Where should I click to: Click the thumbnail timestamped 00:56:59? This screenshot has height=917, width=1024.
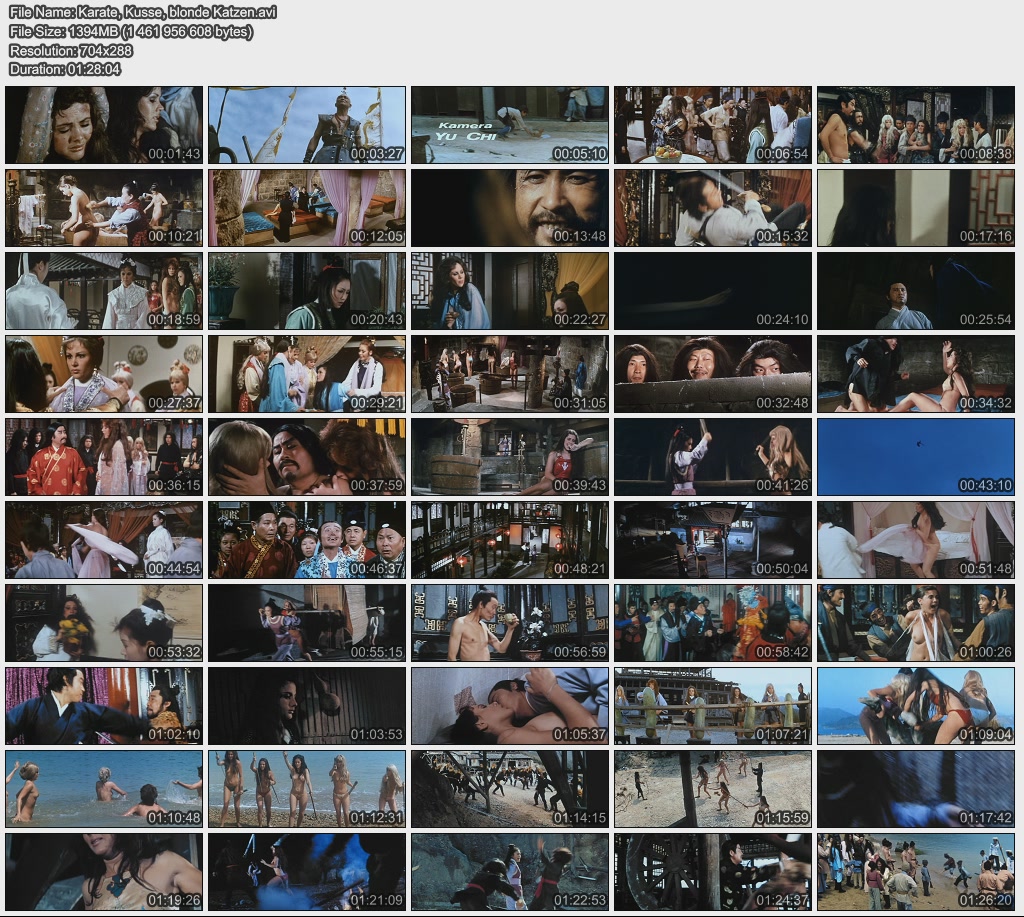[x=510, y=623]
